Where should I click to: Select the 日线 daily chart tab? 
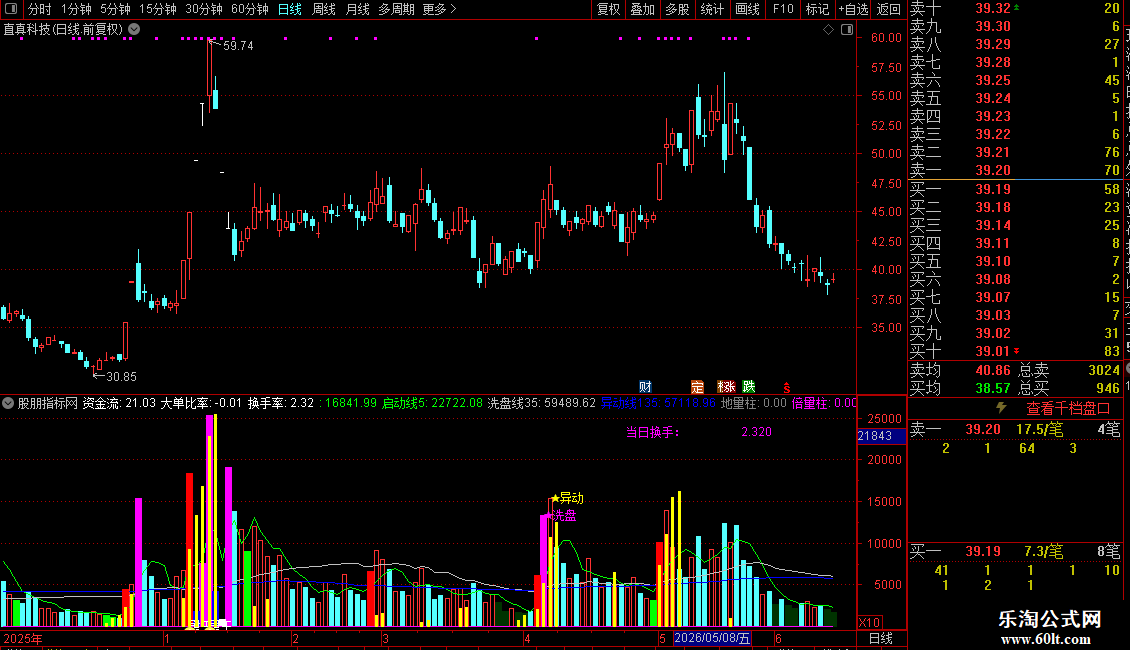coord(290,9)
